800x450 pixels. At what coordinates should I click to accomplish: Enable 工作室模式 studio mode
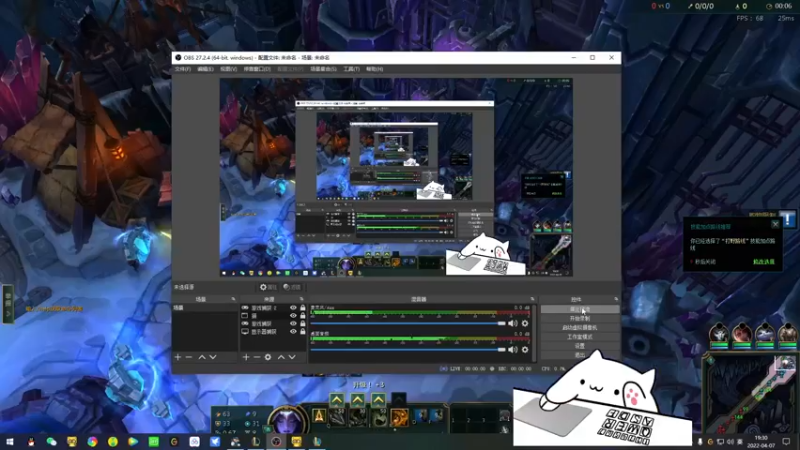[580, 337]
